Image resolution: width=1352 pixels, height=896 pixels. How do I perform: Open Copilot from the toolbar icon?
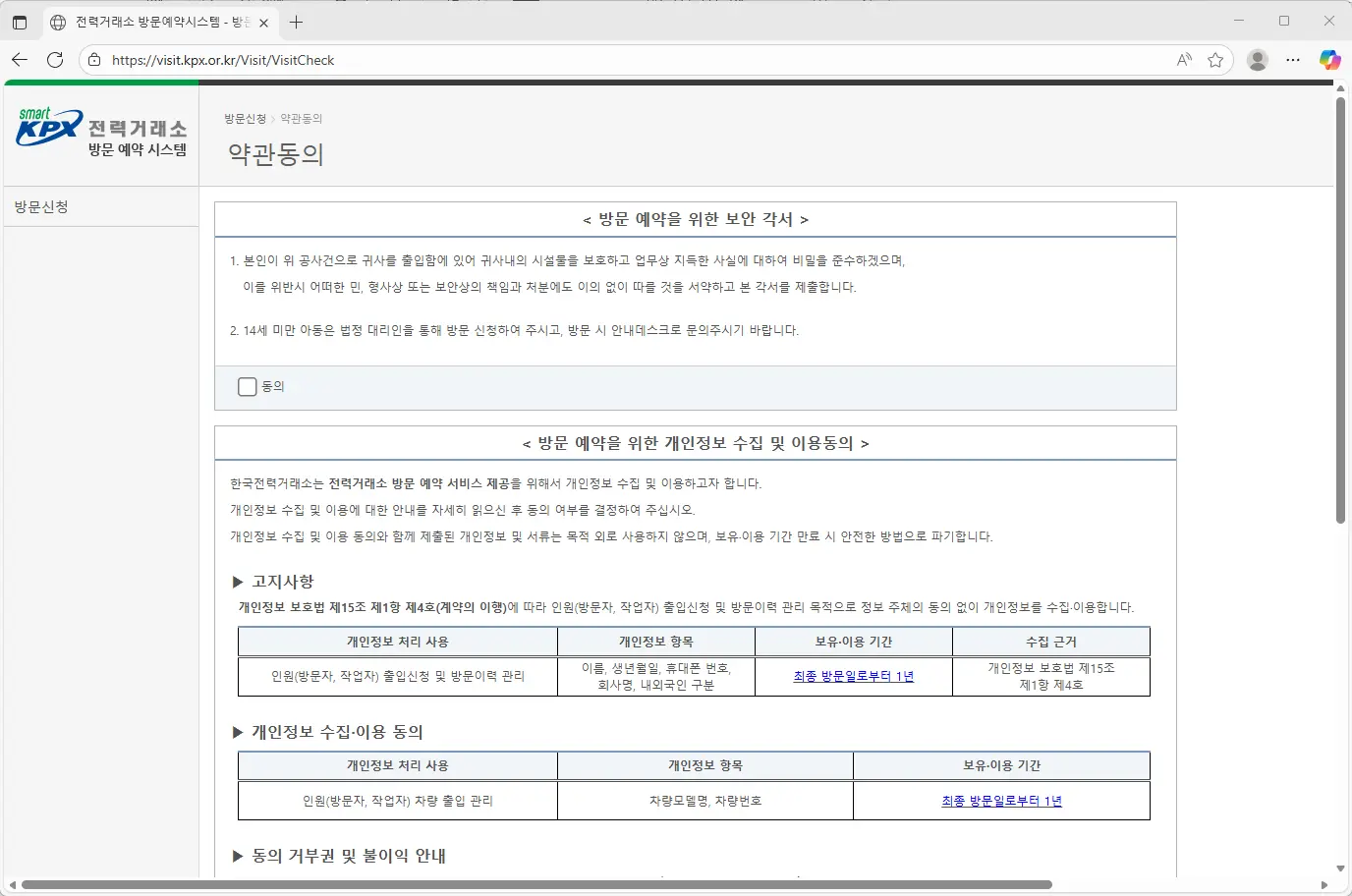pos(1331,59)
